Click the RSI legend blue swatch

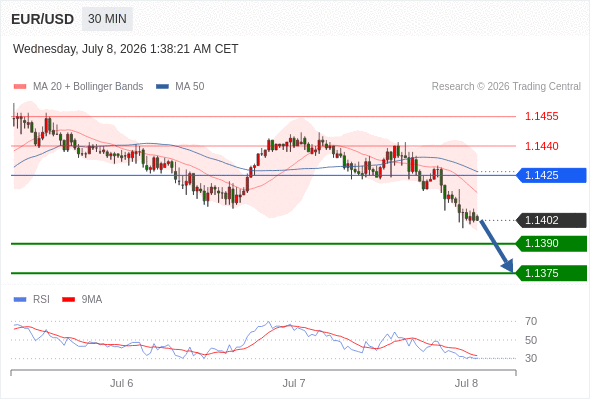[x=20, y=300]
